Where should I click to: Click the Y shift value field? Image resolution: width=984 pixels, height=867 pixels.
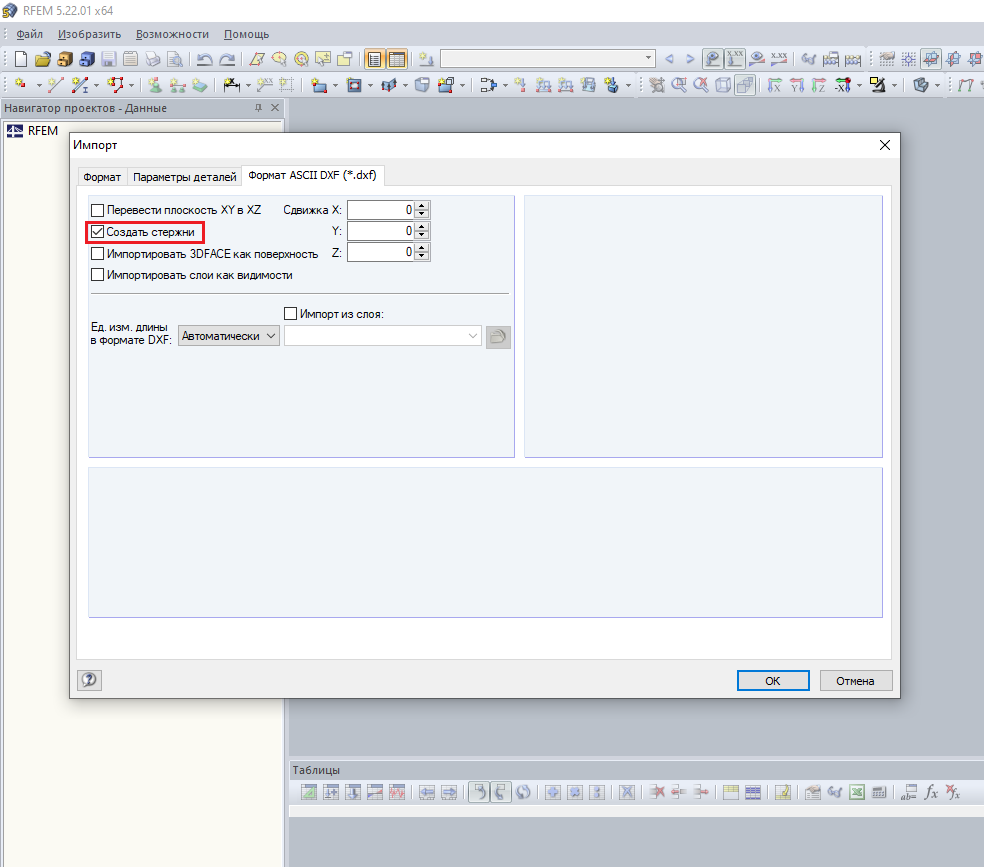tap(381, 231)
